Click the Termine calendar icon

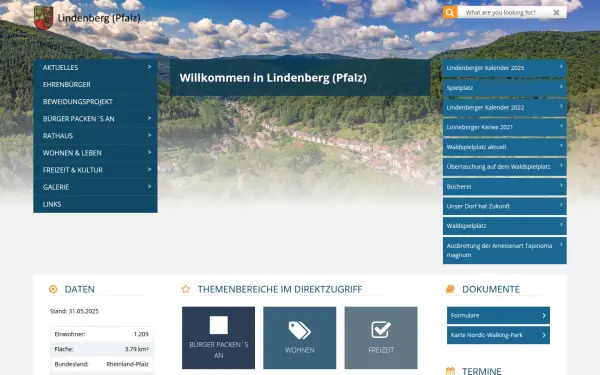click(x=450, y=371)
